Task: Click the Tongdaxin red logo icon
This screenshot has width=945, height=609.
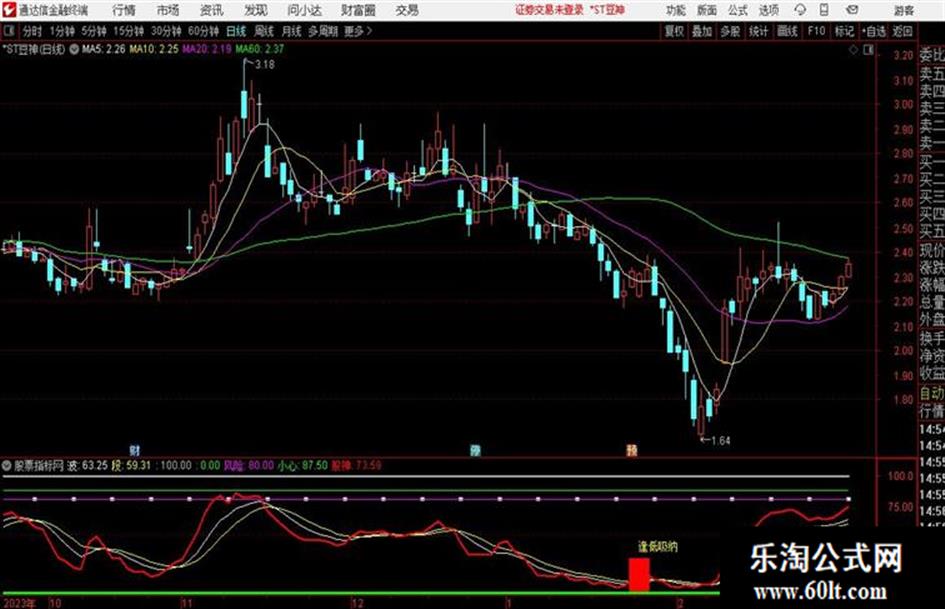Action: (8, 10)
